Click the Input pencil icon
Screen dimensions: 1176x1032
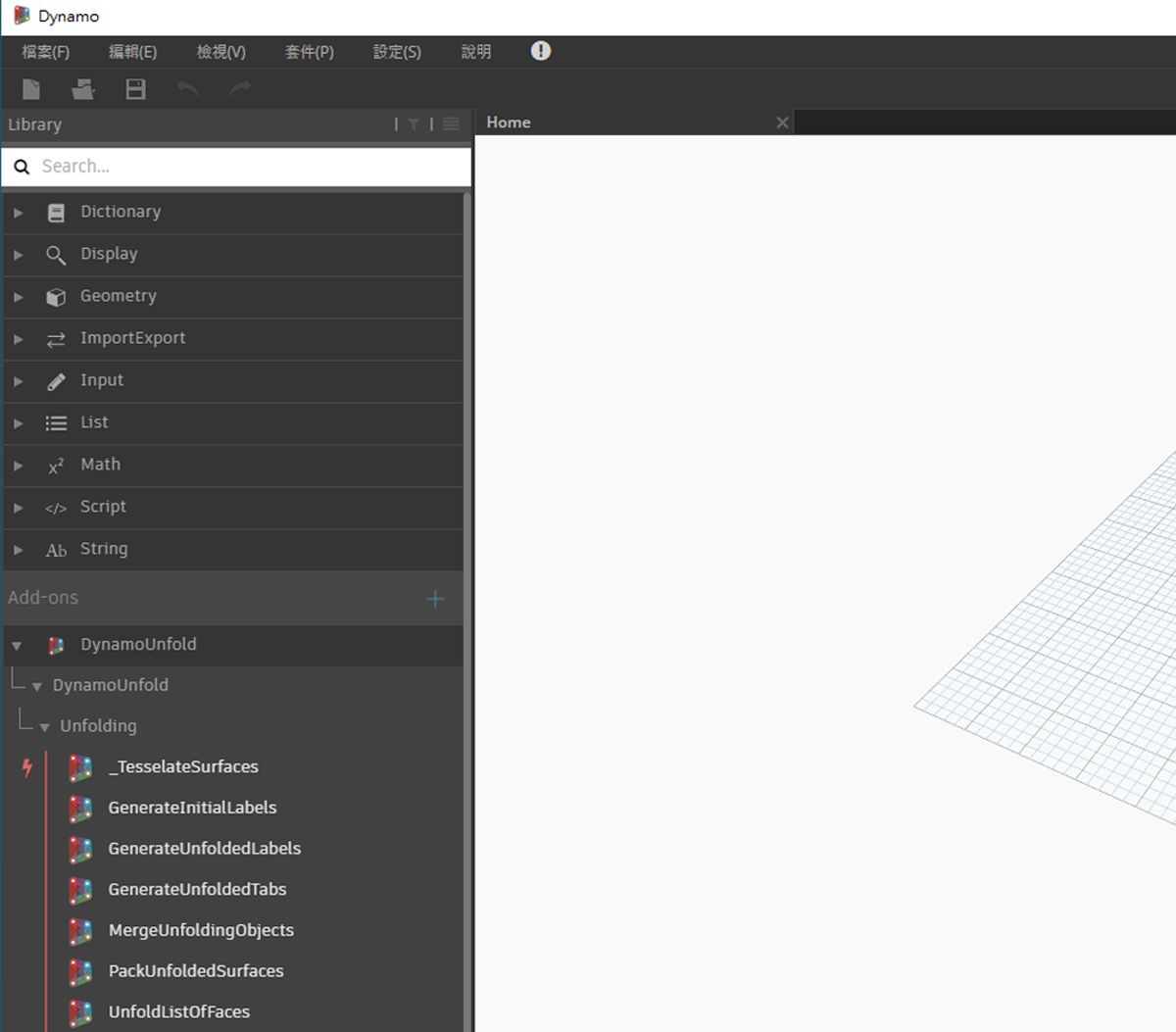coord(56,381)
